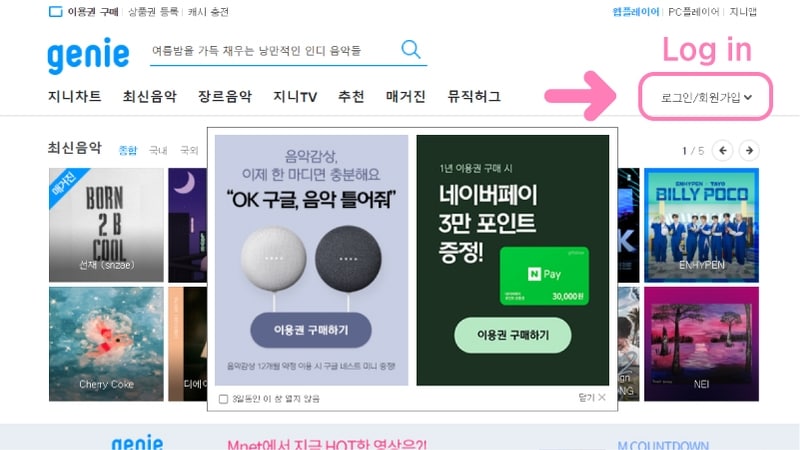
Task: Open the Cherry Coke album thumbnail
Action: tap(106, 344)
